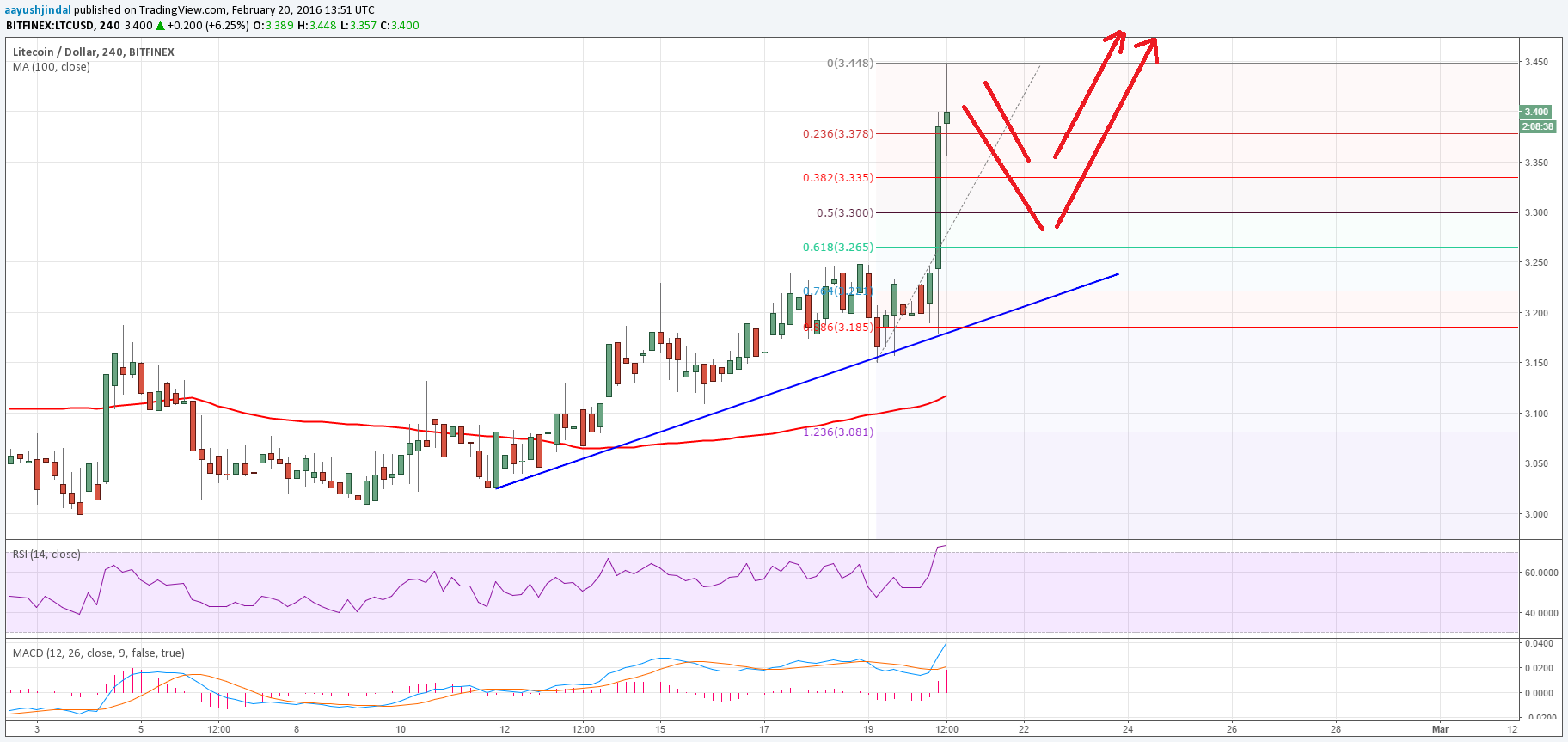Click the 0.5(3.300) Fibonacci level label
Screen dimensions: 1568x742
(844, 213)
